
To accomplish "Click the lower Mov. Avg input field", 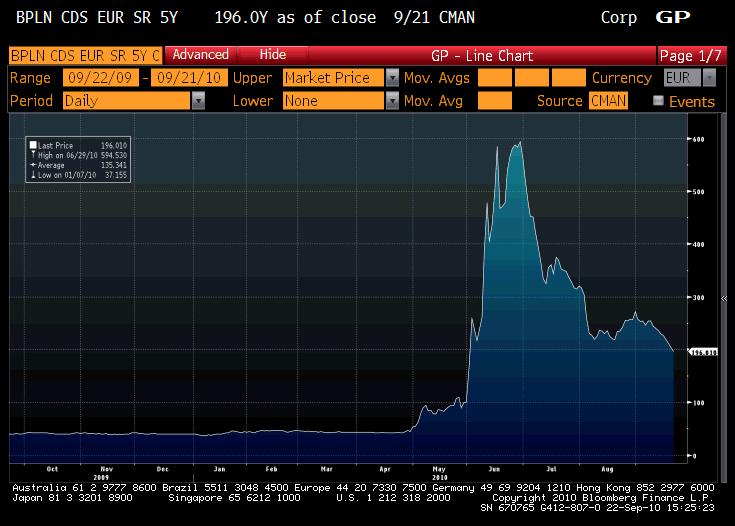I will point(494,101).
